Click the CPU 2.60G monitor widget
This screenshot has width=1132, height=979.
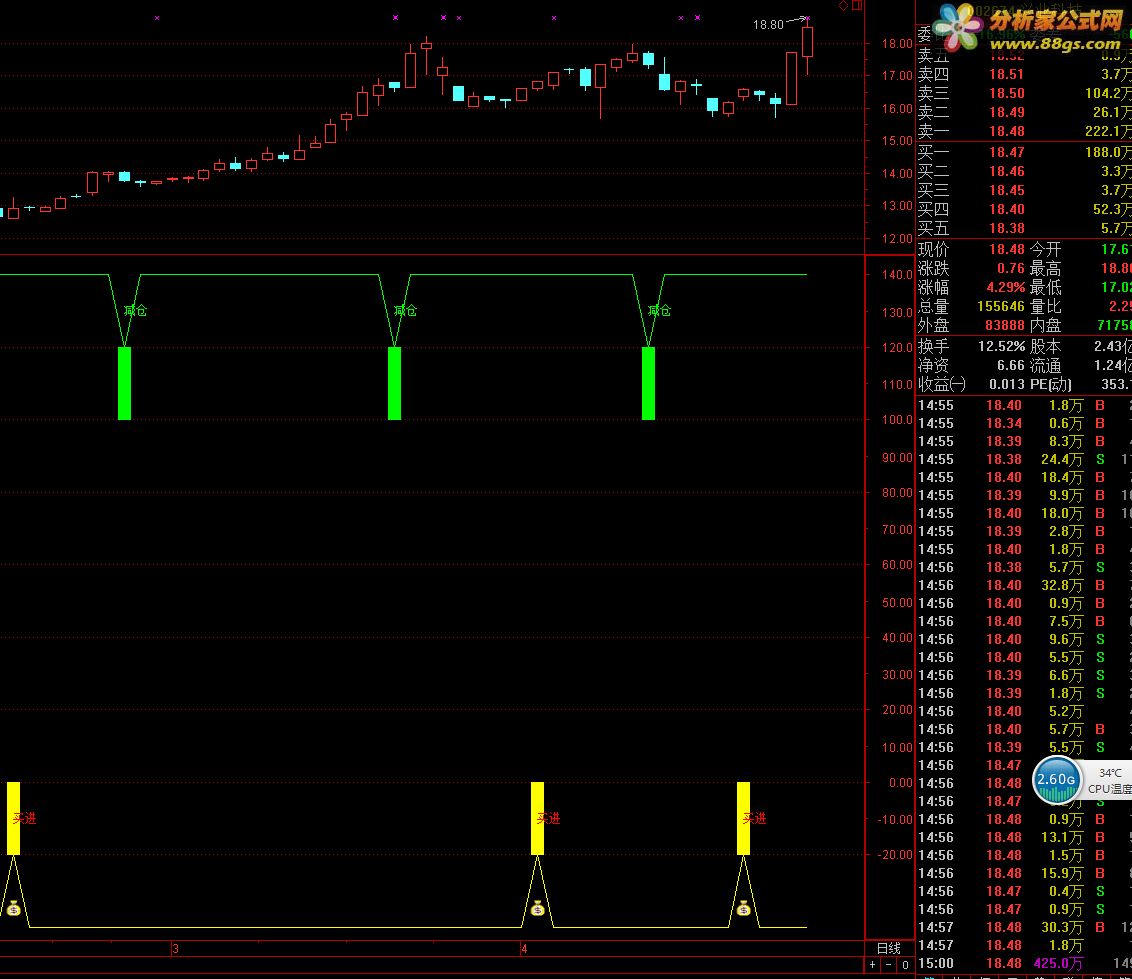(x=1056, y=780)
